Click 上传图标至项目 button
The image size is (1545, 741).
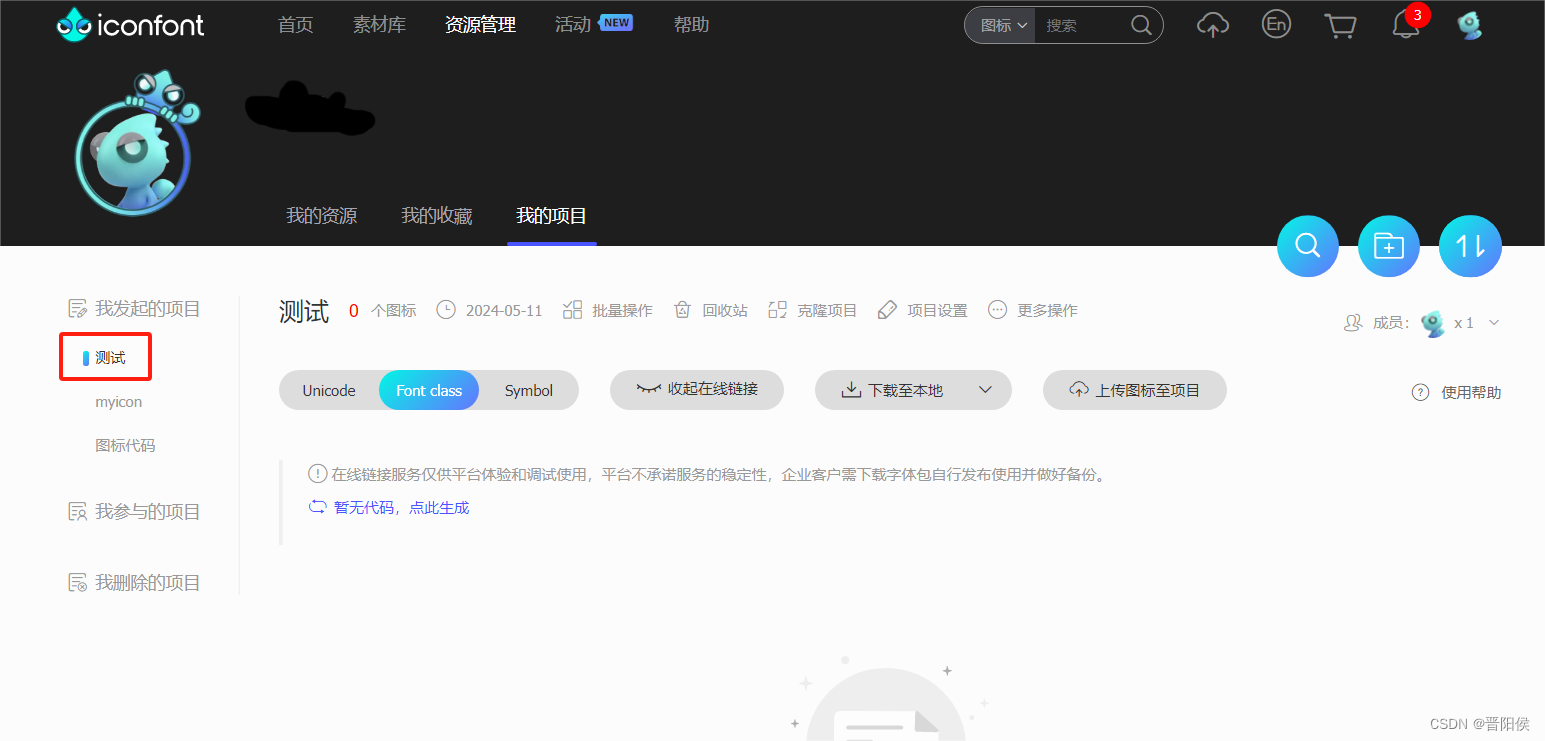point(1135,390)
